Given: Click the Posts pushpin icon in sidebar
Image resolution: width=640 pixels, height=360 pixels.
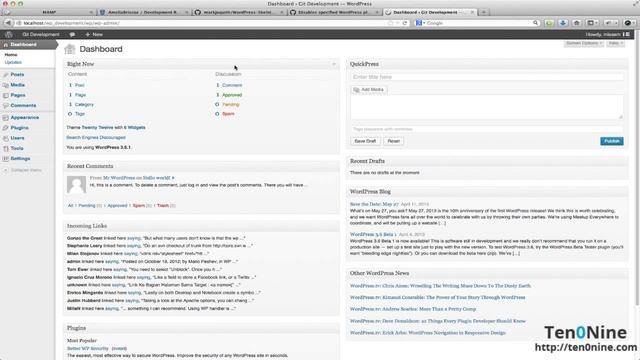Looking at the screenshot, I should [x=6, y=75].
